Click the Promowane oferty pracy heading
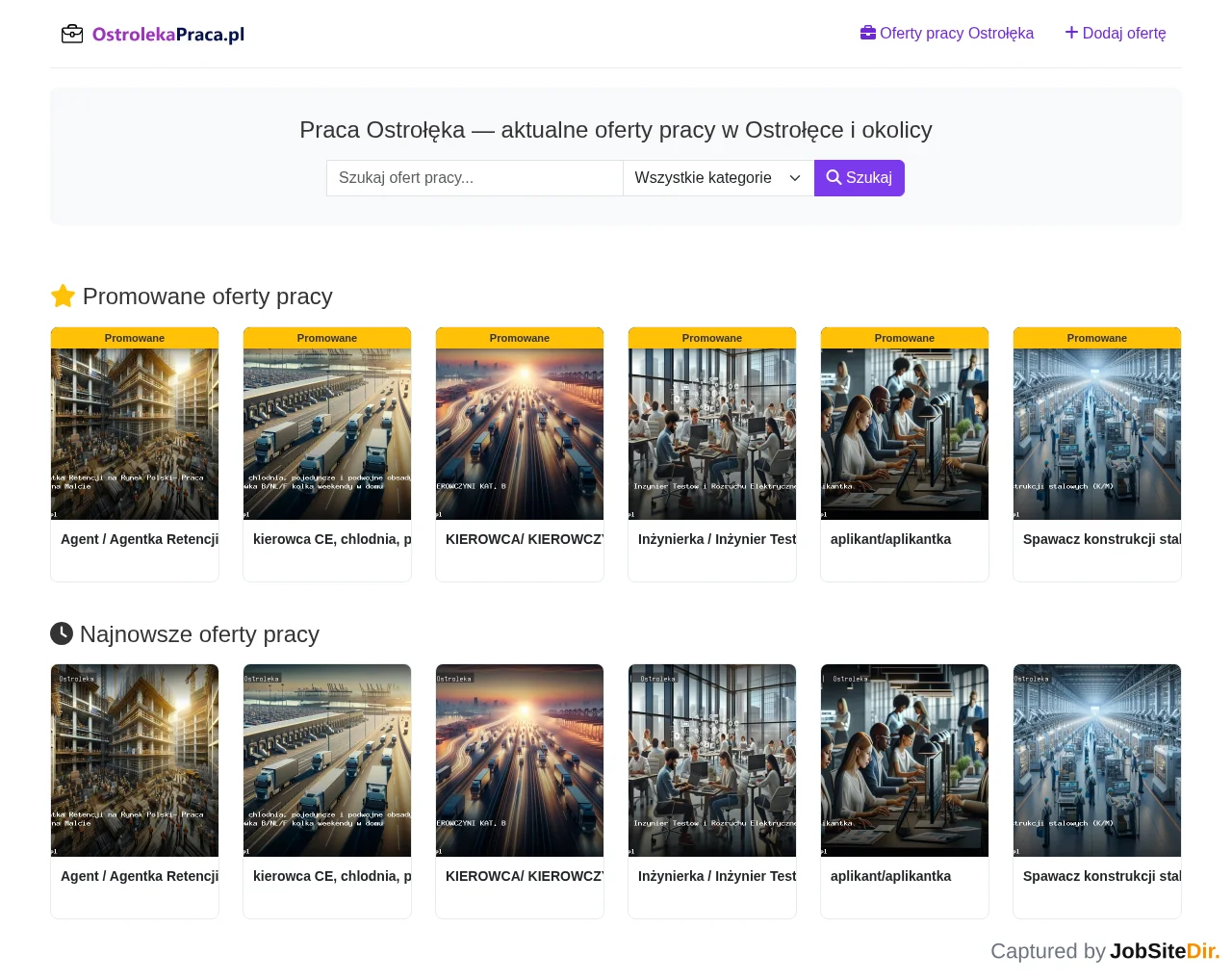This screenshot has height=980, width=1232. click(192, 297)
